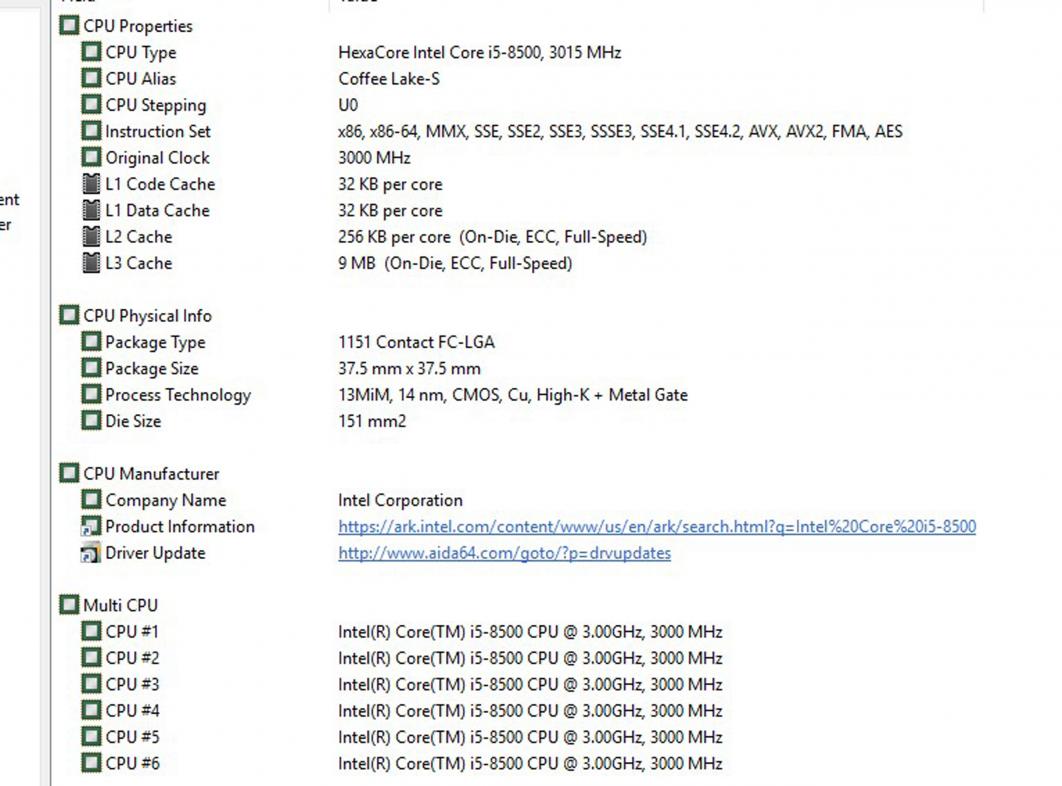Click the CPU #1 row icon
Viewport: 1062px width, 786px height.
click(x=91, y=631)
